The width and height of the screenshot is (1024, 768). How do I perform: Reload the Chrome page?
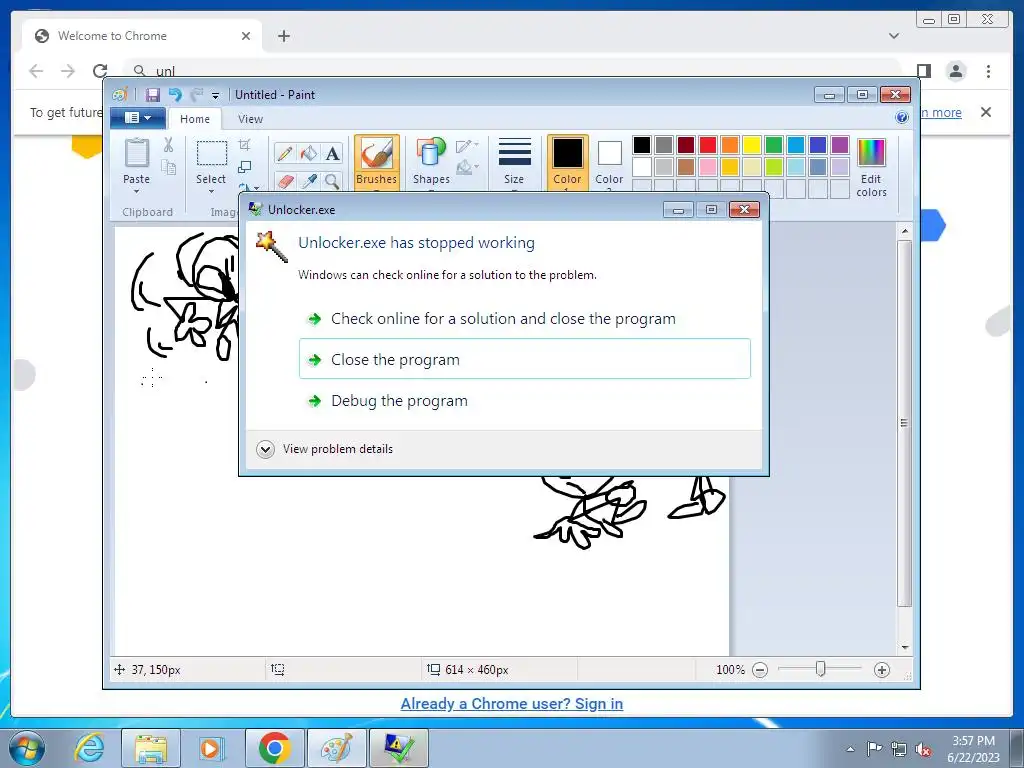pyautogui.click(x=100, y=71)
